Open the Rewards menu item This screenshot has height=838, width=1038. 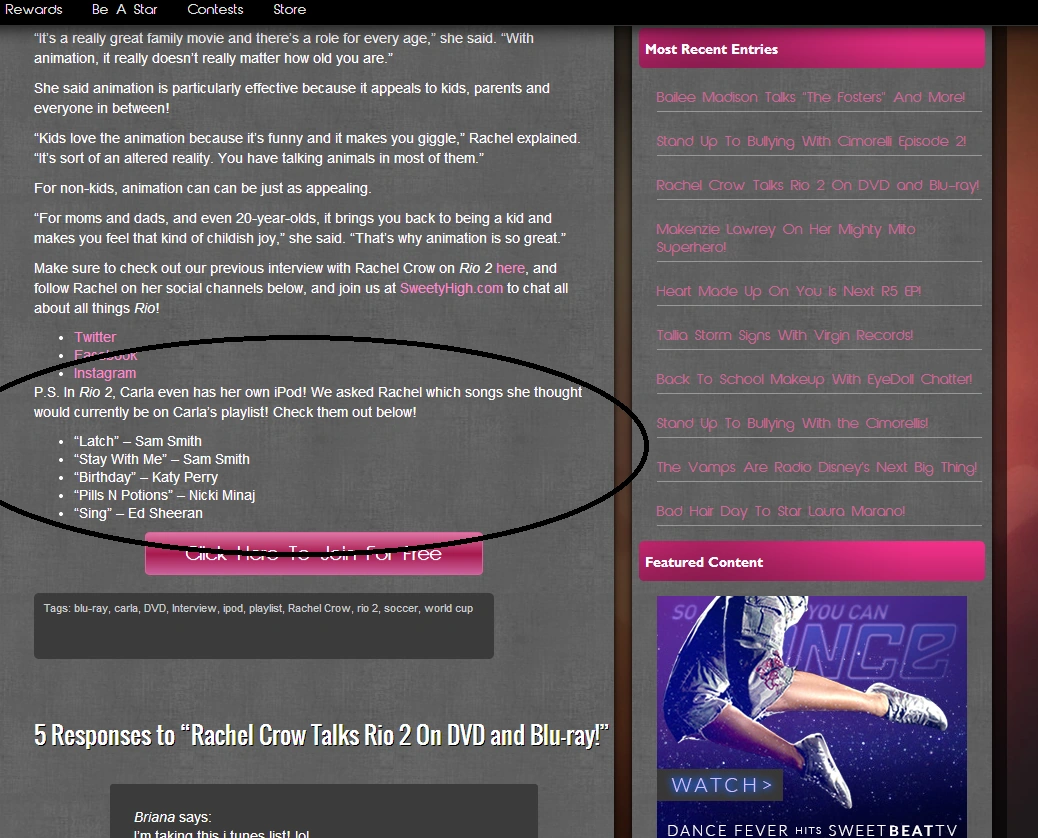coord(34,10)
